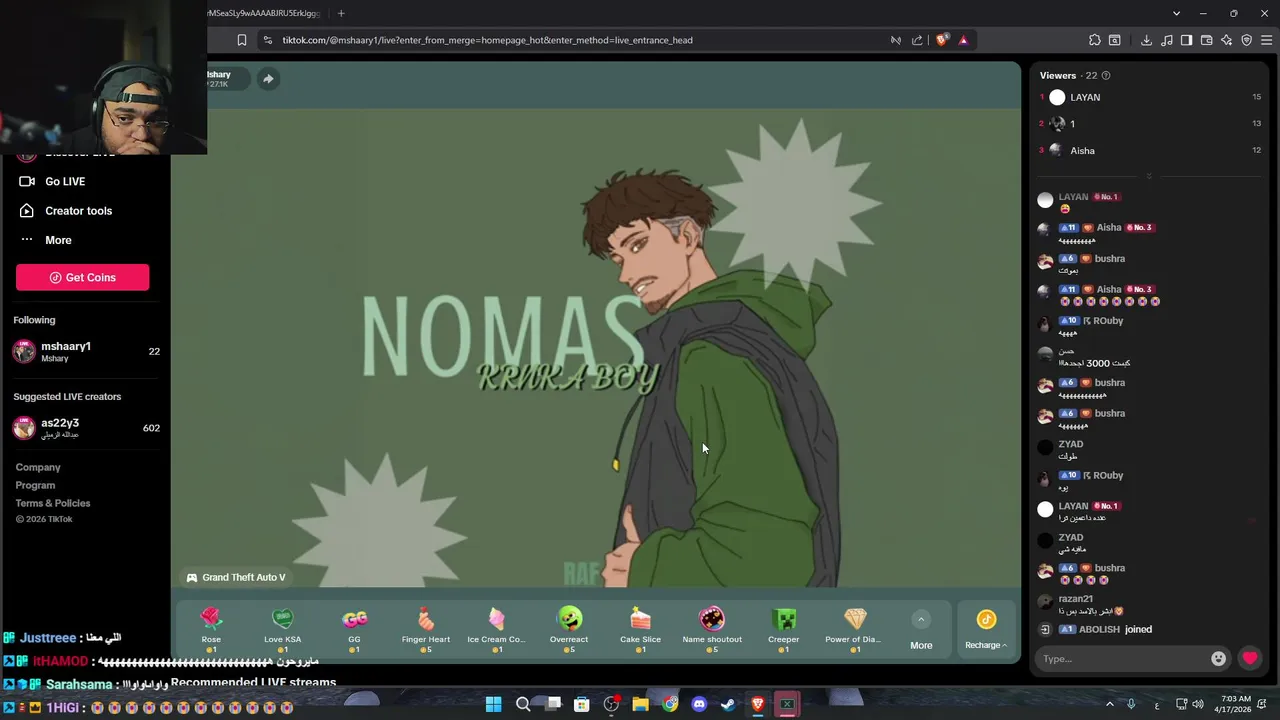This screenshot has height=720, width=1280.
Task: Click the Get Coins button
Action: 82,277
